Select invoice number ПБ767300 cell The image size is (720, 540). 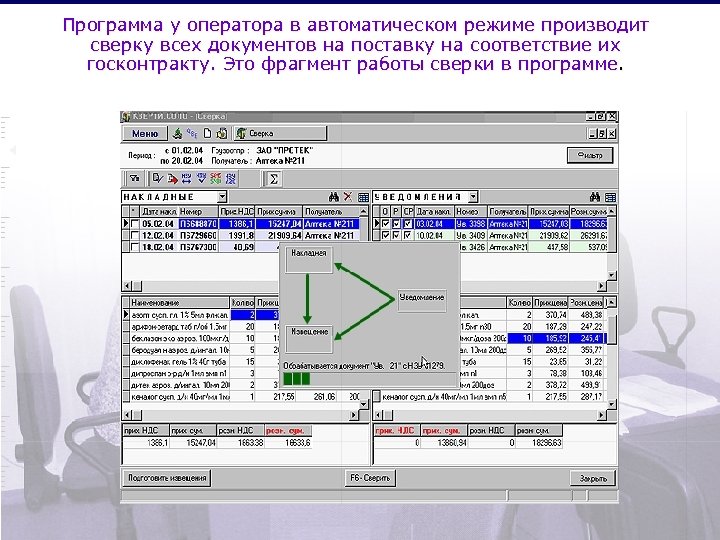[198, 247]
